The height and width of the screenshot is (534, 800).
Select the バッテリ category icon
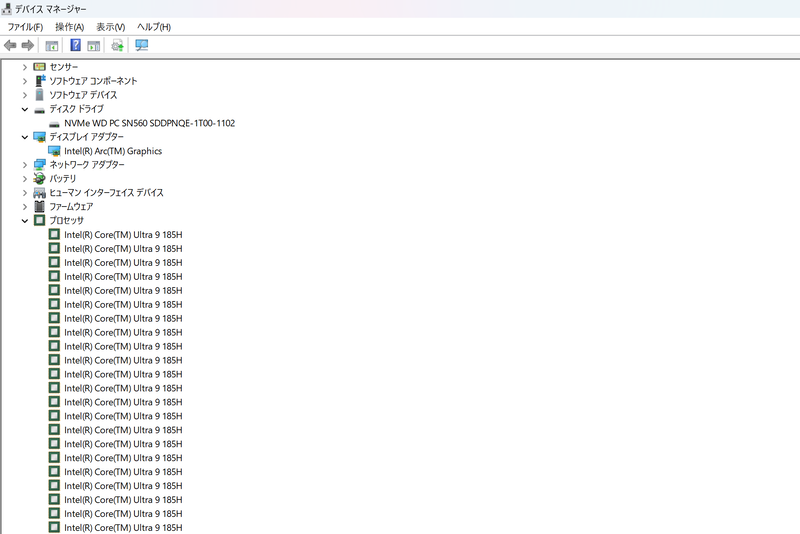39,178
